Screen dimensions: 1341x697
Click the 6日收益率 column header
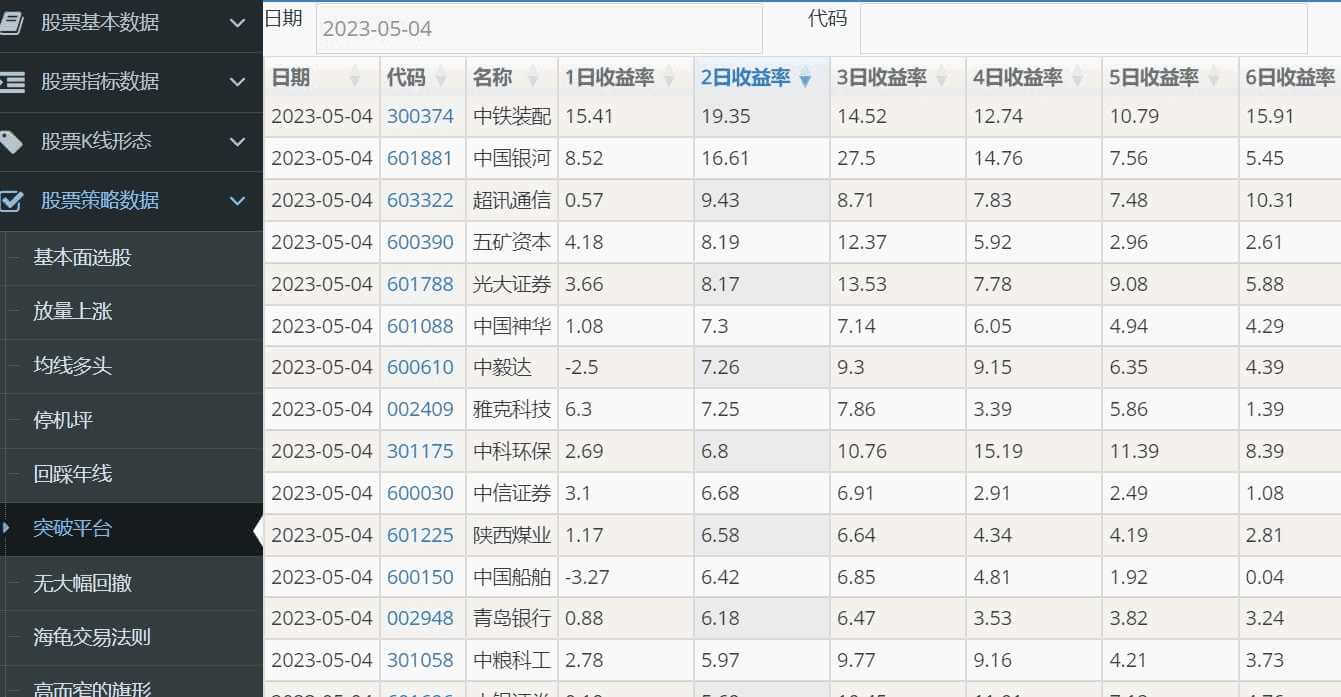[1290, 78]
